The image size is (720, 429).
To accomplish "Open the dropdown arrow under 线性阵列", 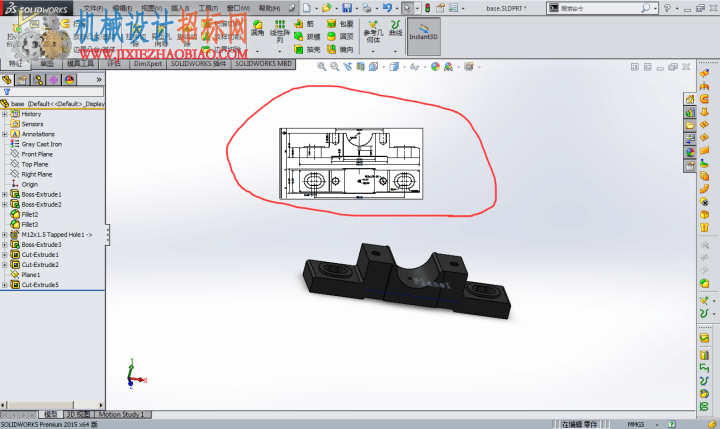I will 280,51.
